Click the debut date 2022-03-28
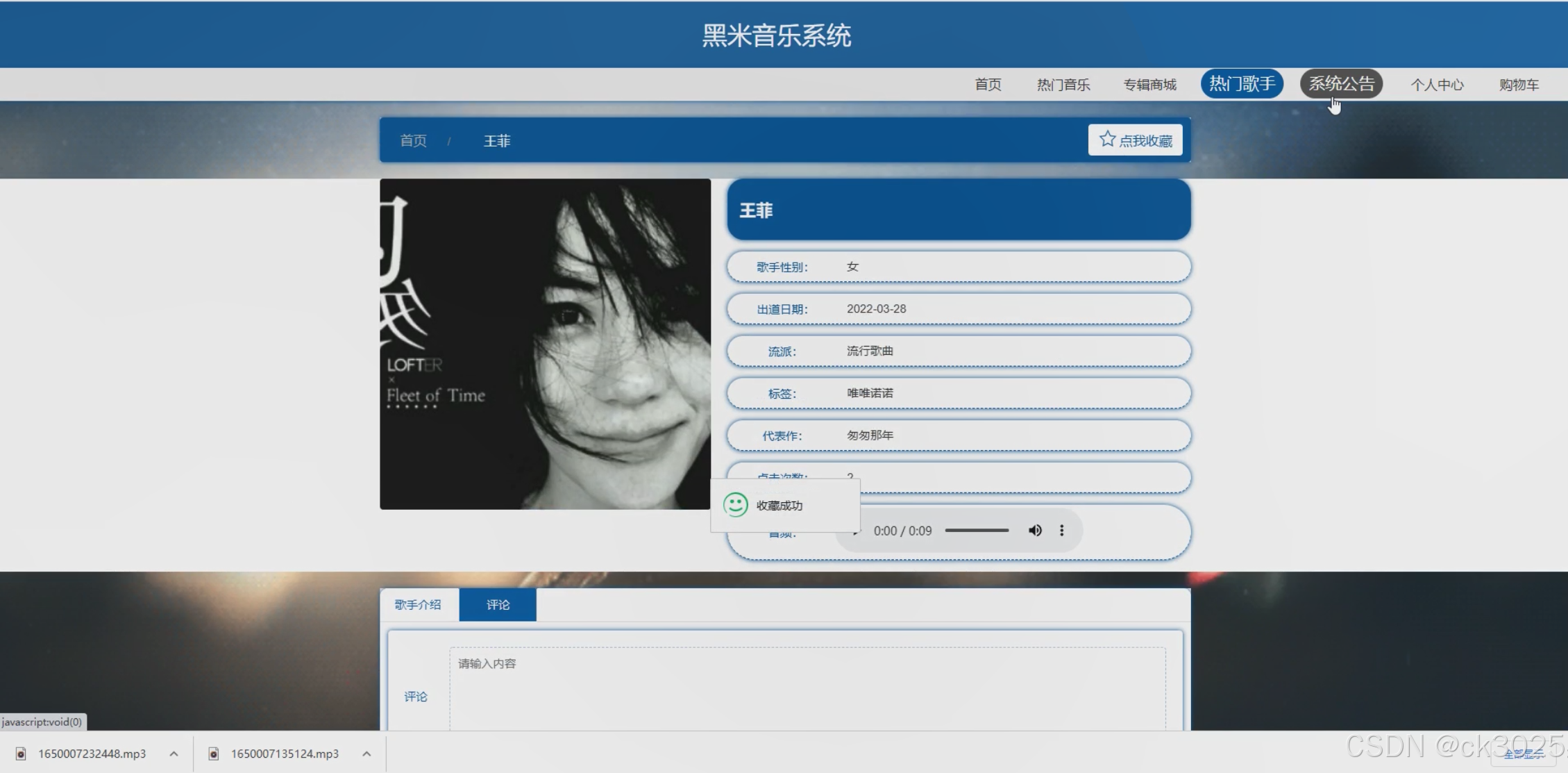Image resolution: width=1568 pixels, height=773 pixels. coord(876,309)
